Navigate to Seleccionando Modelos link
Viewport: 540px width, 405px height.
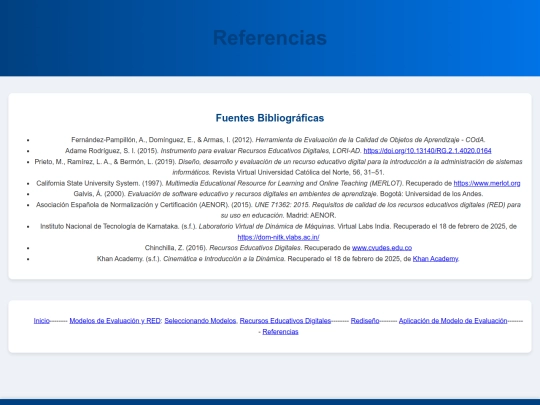200,321
